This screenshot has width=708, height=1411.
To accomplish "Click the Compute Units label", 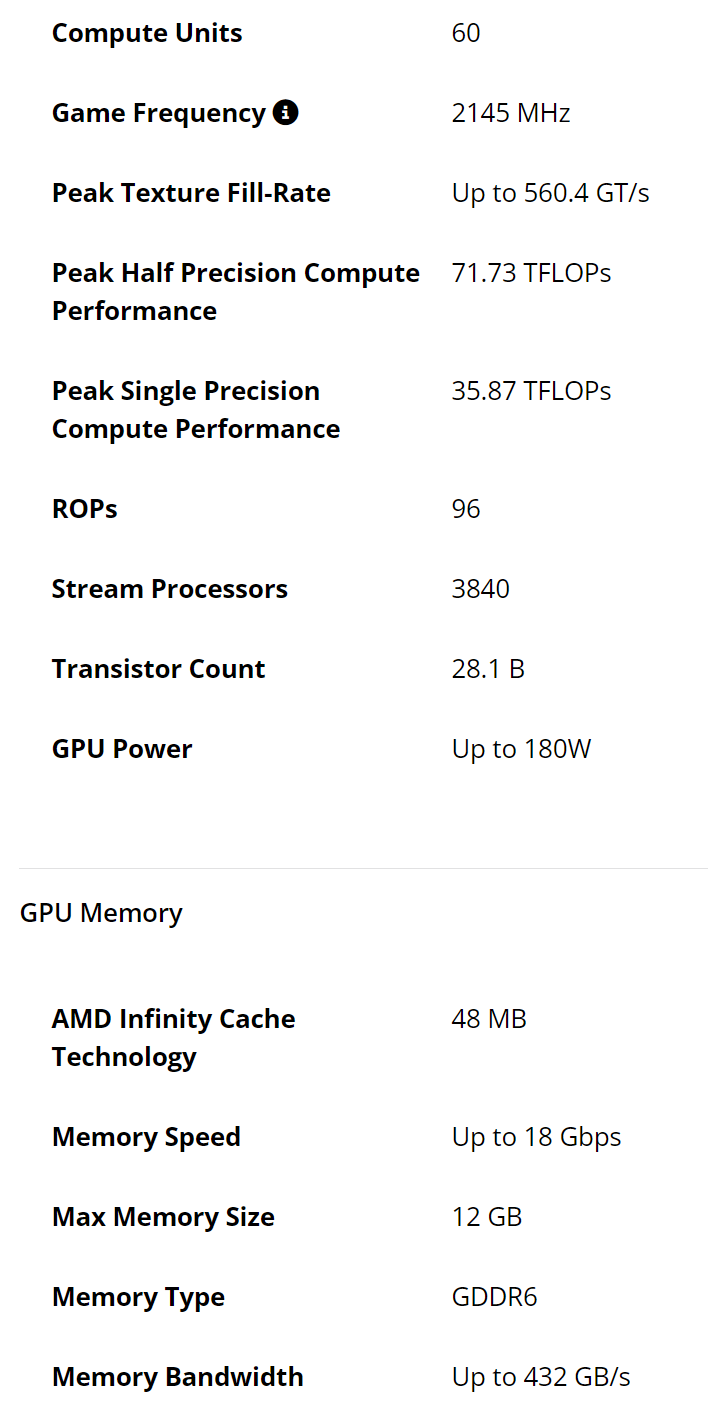I will (147, 33).
